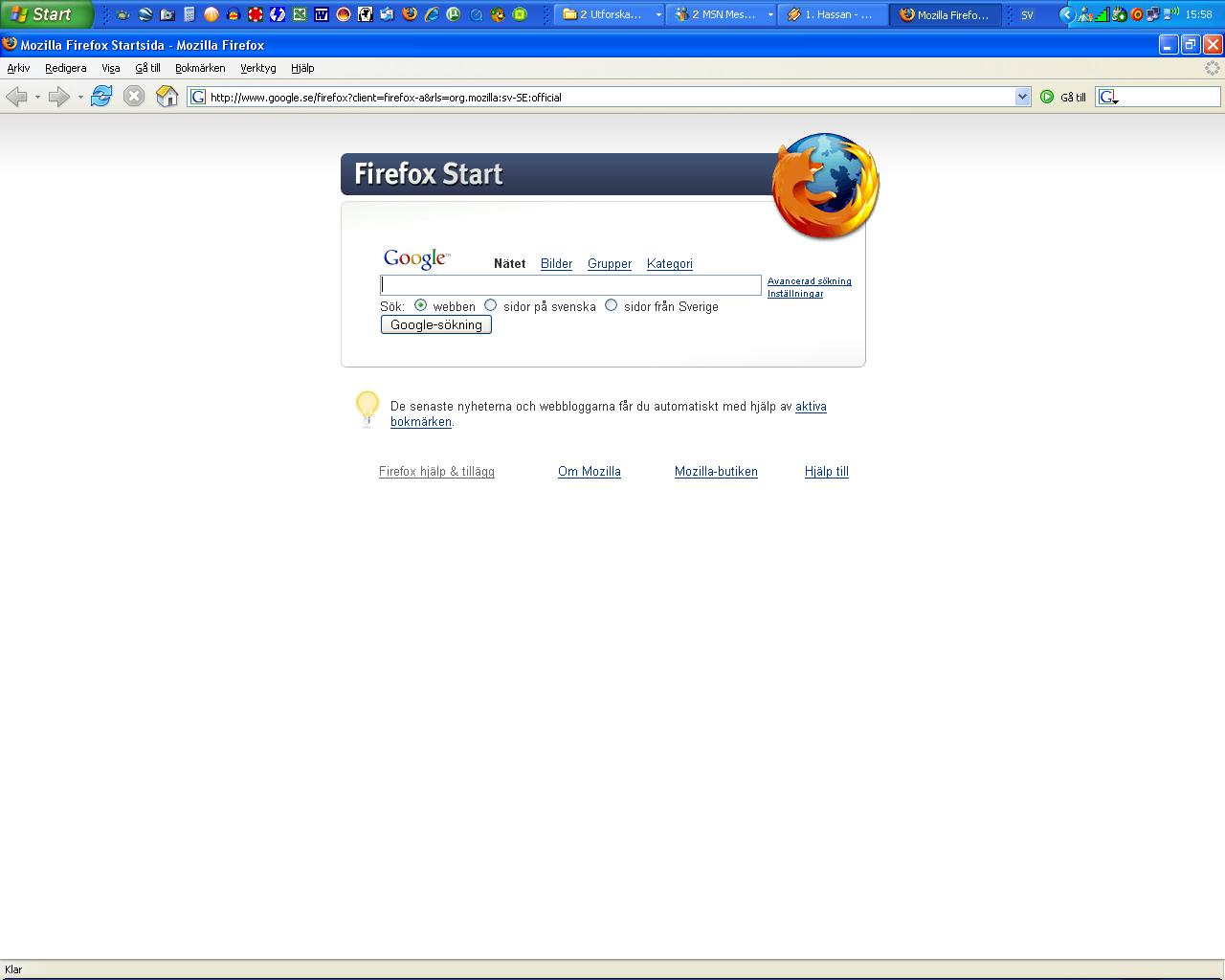Viewport: 1225px width, 980px height.
Task: Open the MSN figure tray icon
Action: click(x=1084, y=14)
